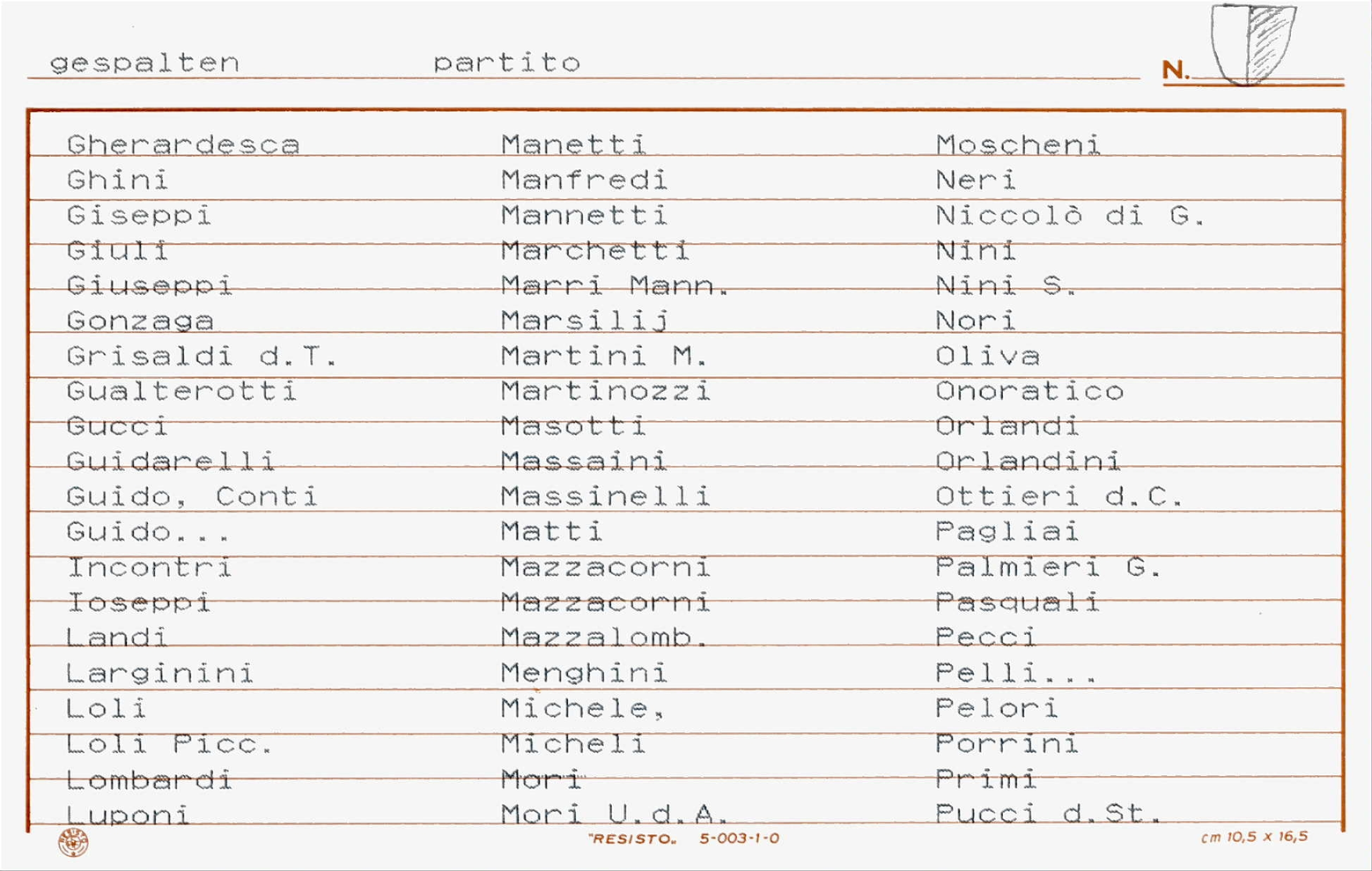The height and width of the screenshot is (871, 1372).
Task: Click the name Manfredi
Action: tap(585, 180)
